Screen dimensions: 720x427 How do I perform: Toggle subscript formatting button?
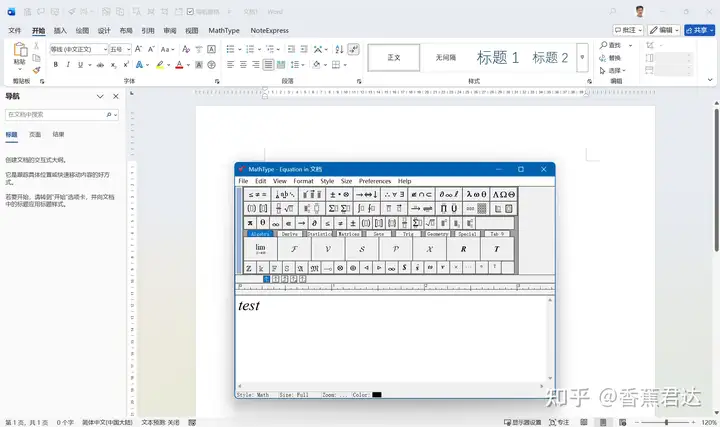pyautogui.click(x=113, y=65)
